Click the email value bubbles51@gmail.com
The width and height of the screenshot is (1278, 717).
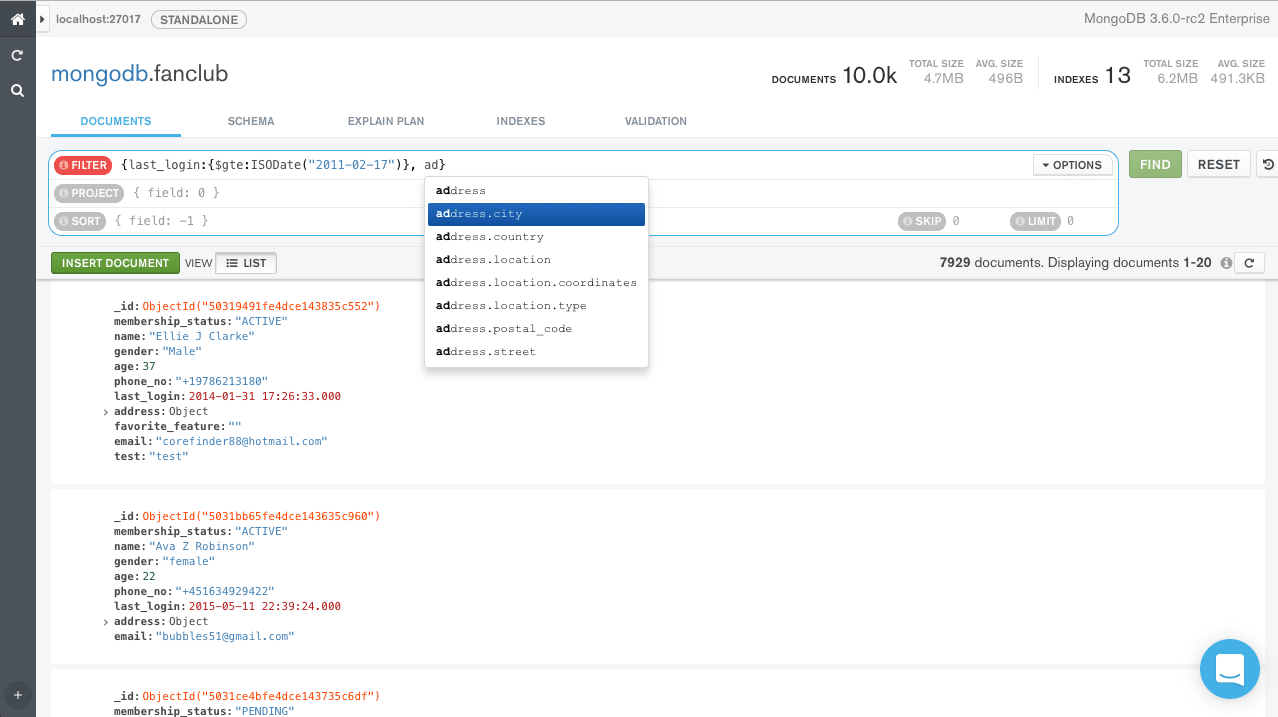point(225,636)
